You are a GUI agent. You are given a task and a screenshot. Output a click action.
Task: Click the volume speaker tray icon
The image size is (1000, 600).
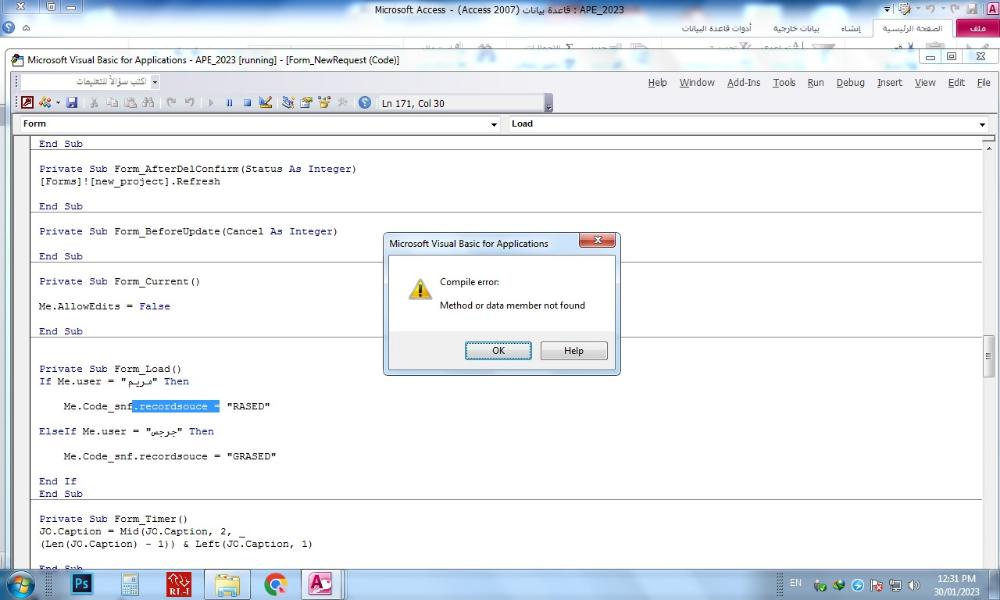[x=913, y=585]
